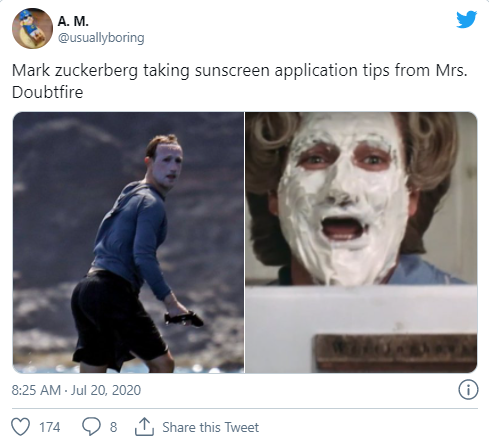Click the share upload arrow icon
The width and height of the screenshot is (489, 439).
(144, 427)
